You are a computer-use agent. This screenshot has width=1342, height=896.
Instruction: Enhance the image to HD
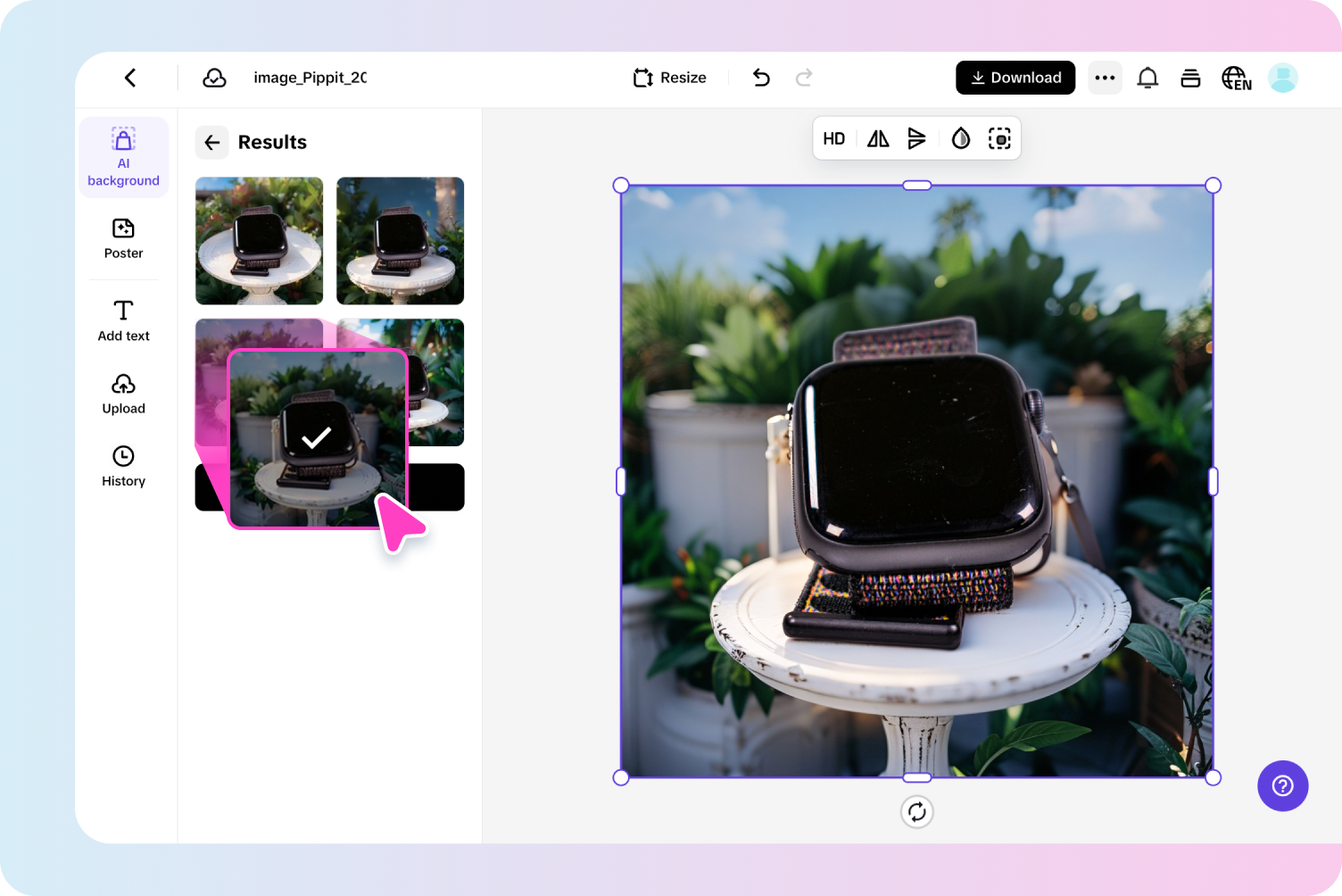[x=834, y=138]
